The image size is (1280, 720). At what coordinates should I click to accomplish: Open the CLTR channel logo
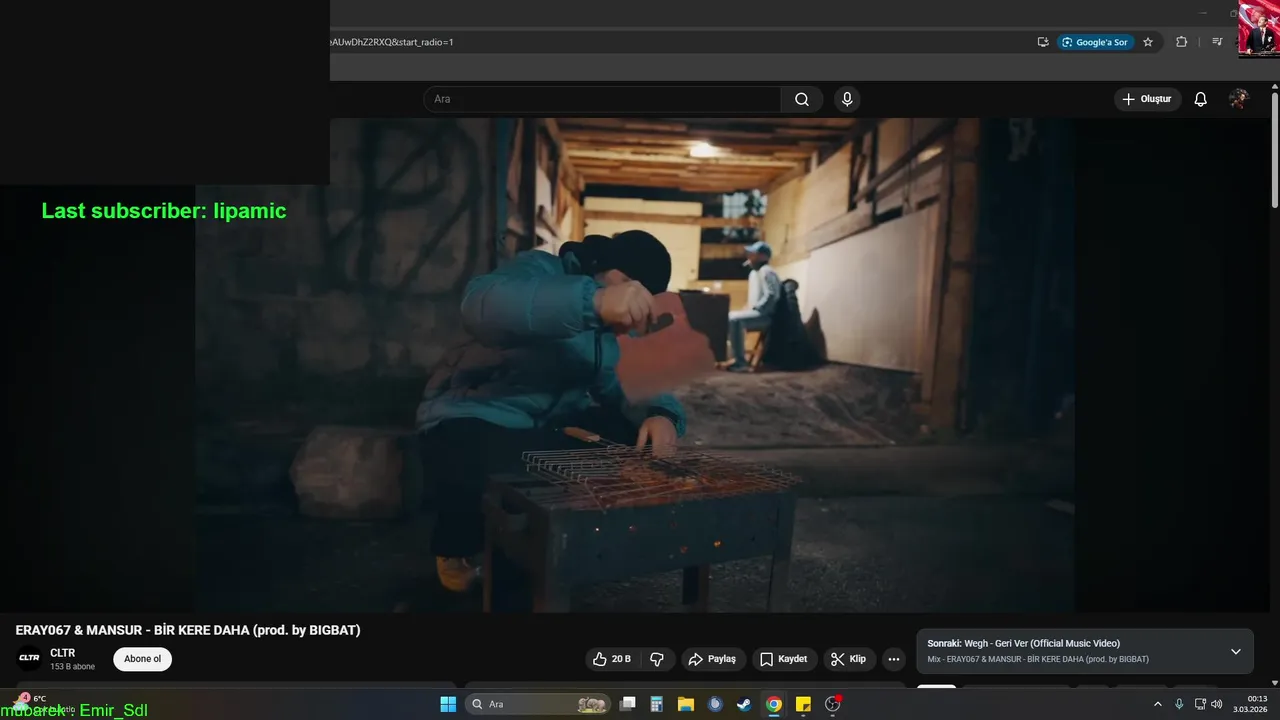click(x=29, y=658)
